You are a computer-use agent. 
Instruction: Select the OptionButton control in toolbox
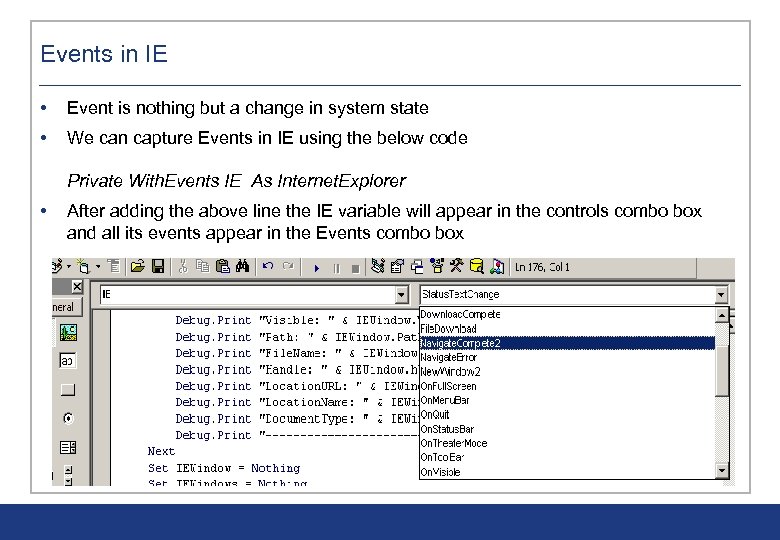[68, 419]
